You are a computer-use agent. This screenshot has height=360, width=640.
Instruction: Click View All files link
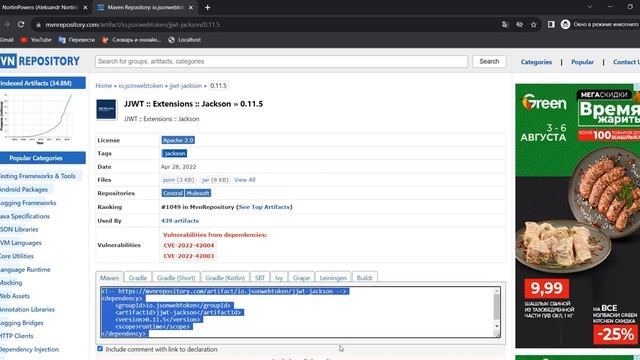click(244, 180)
